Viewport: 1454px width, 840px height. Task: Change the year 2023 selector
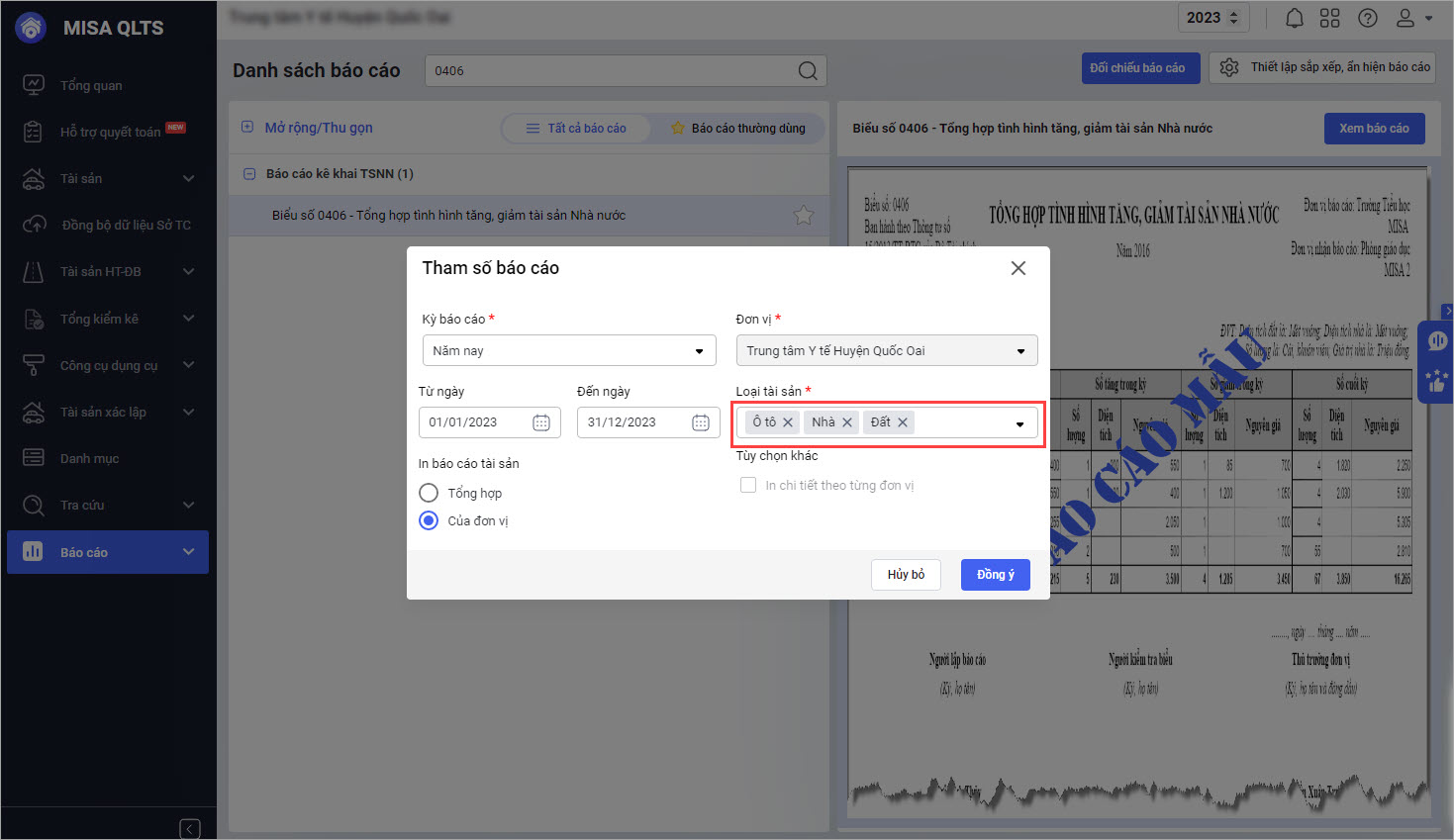1213,18
